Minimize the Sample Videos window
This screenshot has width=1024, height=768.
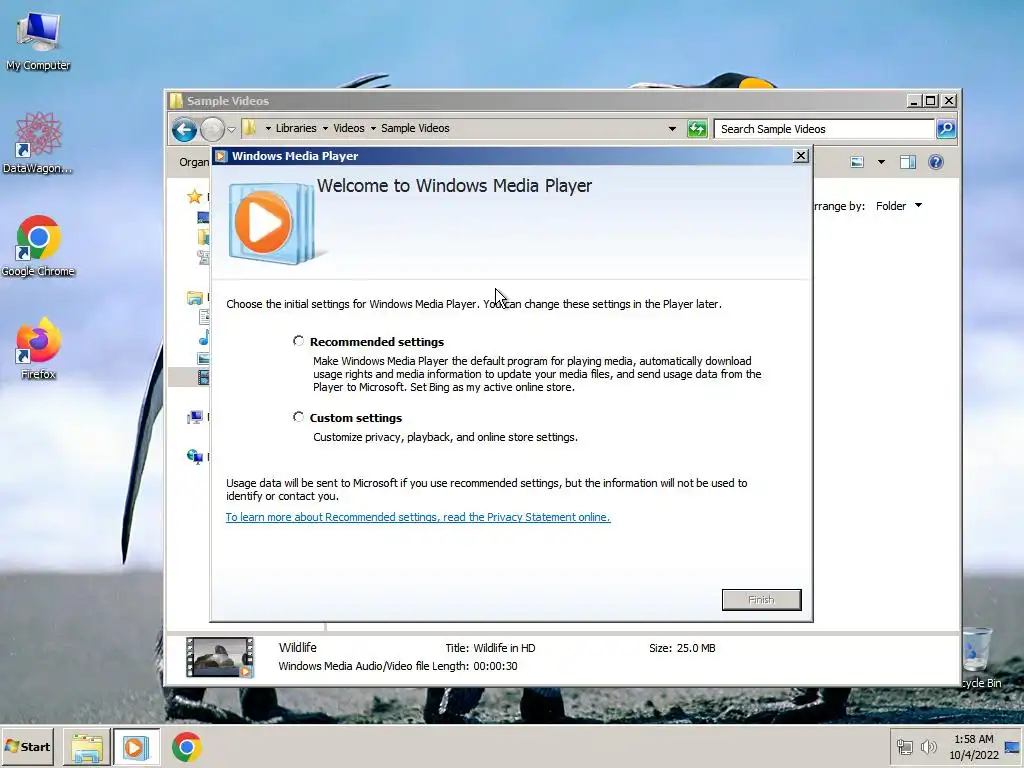914,101
